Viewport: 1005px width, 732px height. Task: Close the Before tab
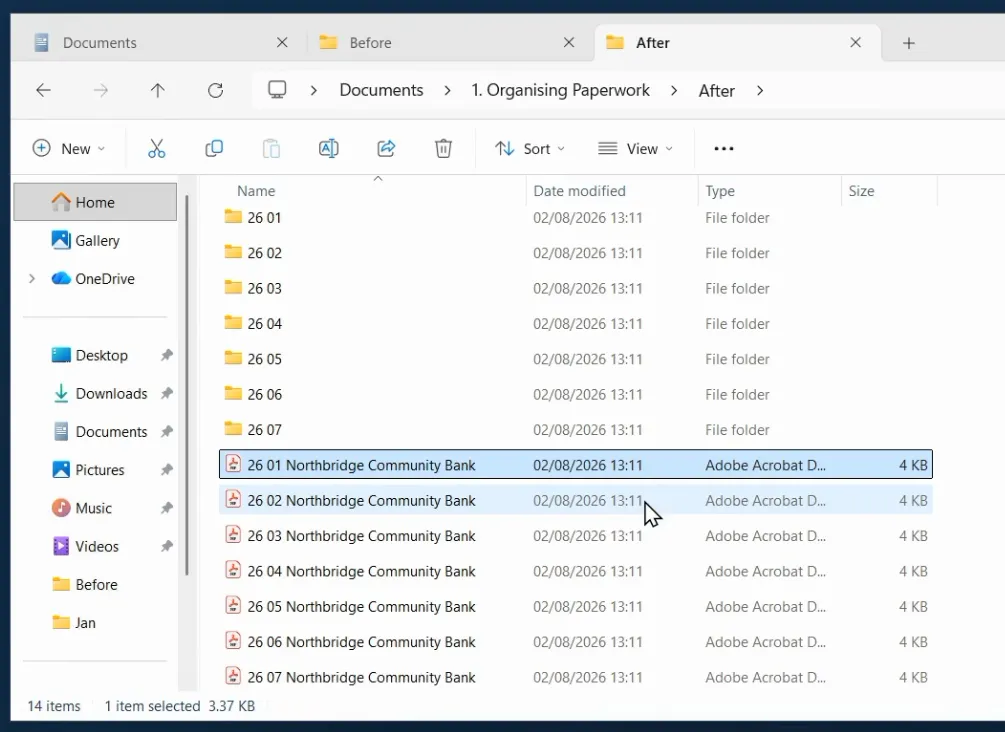[569, 42]
